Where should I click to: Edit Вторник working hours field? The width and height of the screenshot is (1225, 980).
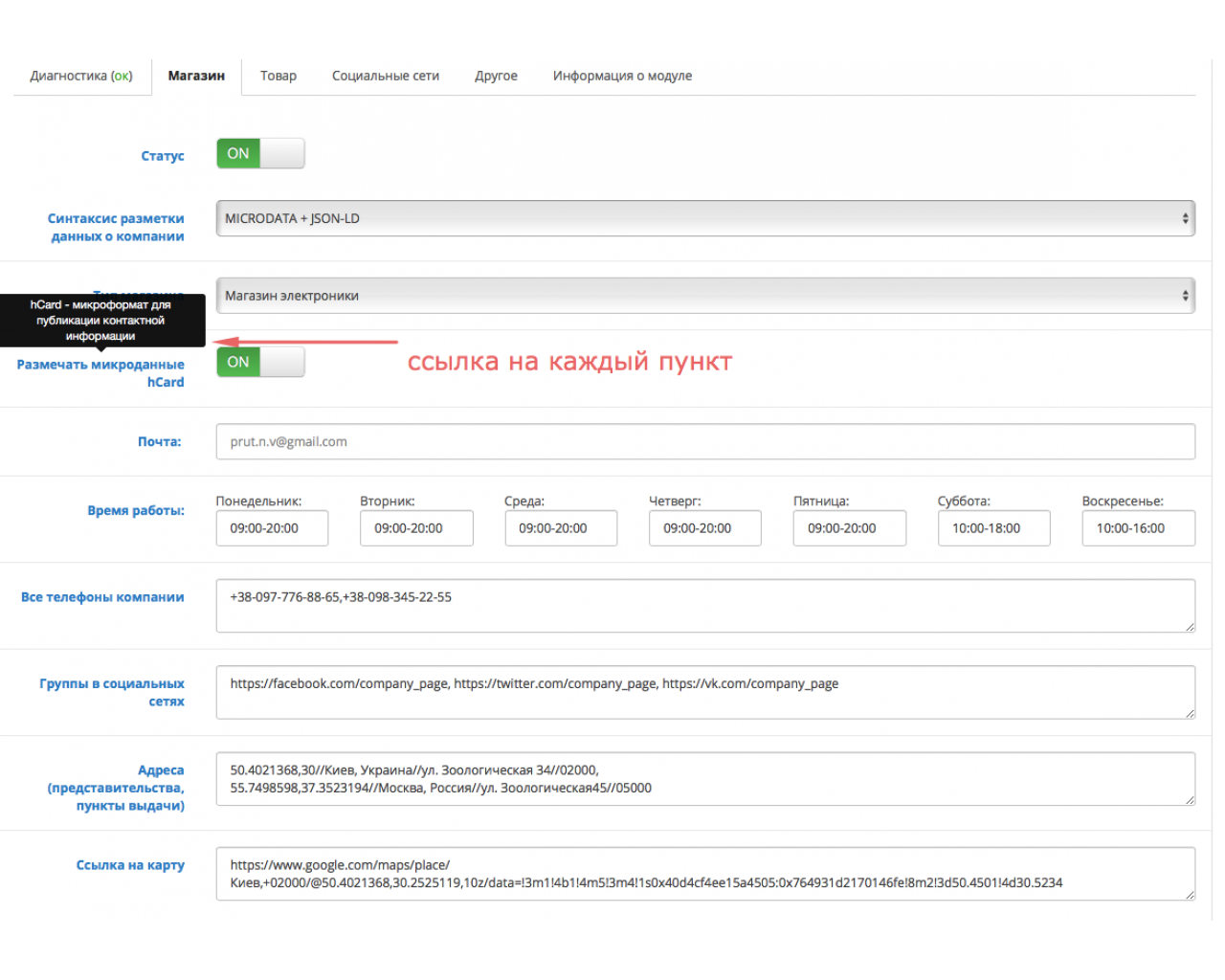tap(416, 528)
